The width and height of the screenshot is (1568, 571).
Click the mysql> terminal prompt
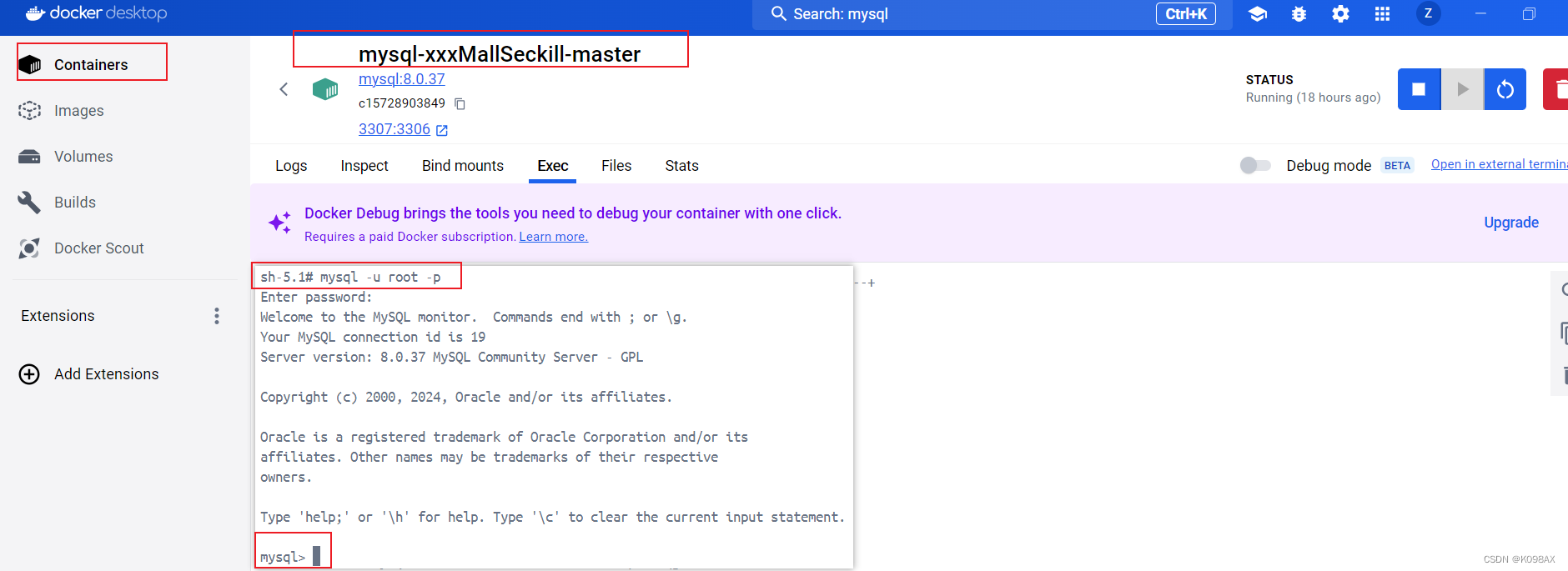[x=283, y=557]
